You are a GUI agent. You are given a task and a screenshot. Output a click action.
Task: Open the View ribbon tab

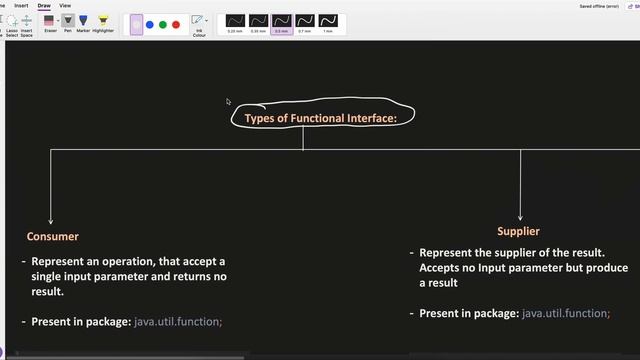click(x=65, y=6)
